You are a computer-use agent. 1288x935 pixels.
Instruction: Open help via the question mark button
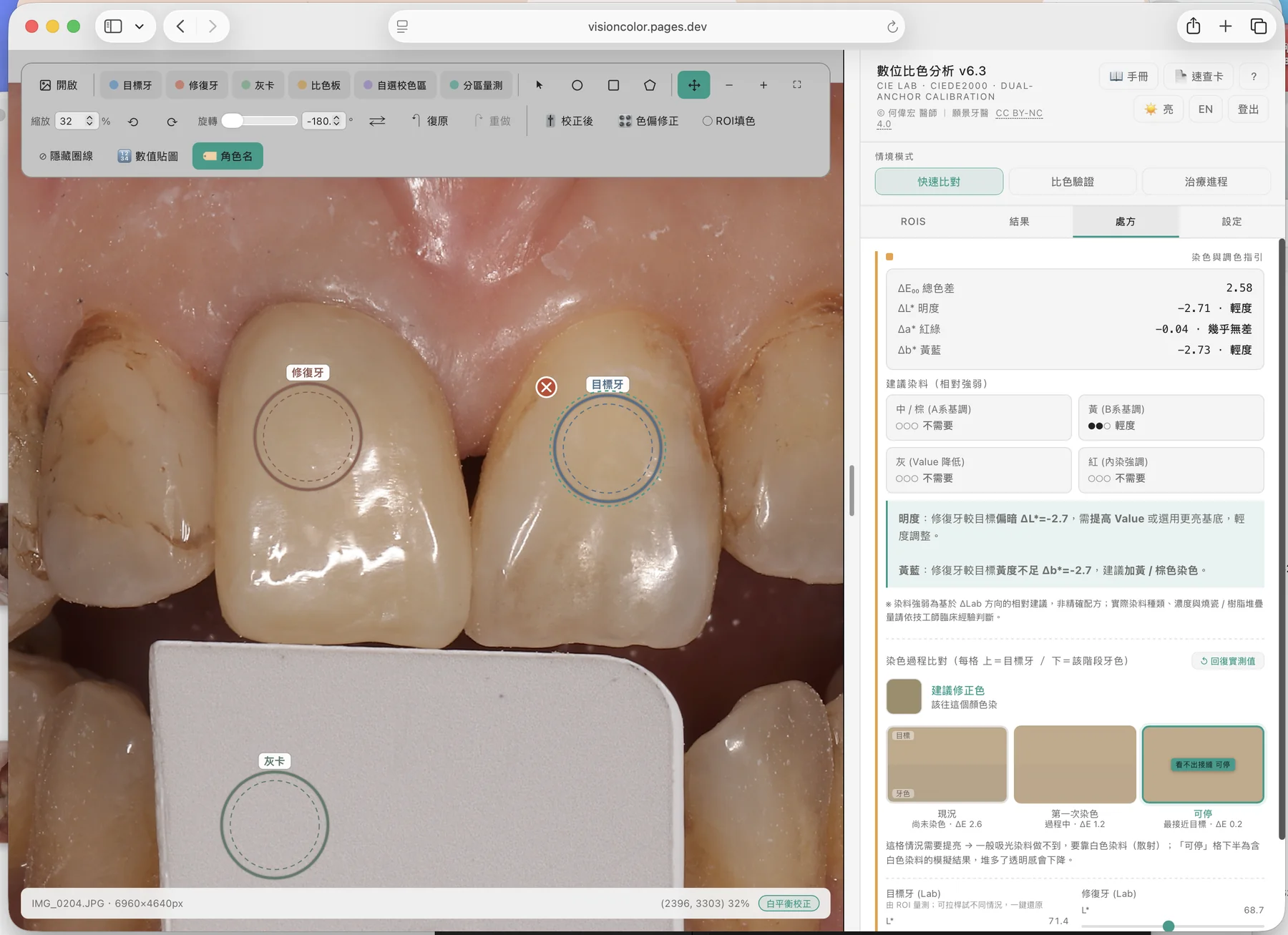tap(1254, 77)
